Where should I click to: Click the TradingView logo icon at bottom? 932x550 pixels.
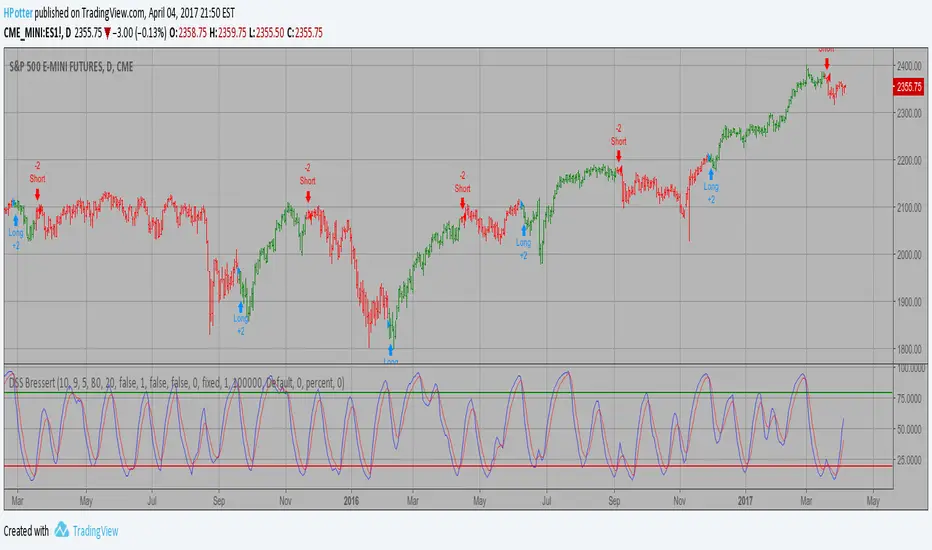[61, 530]
